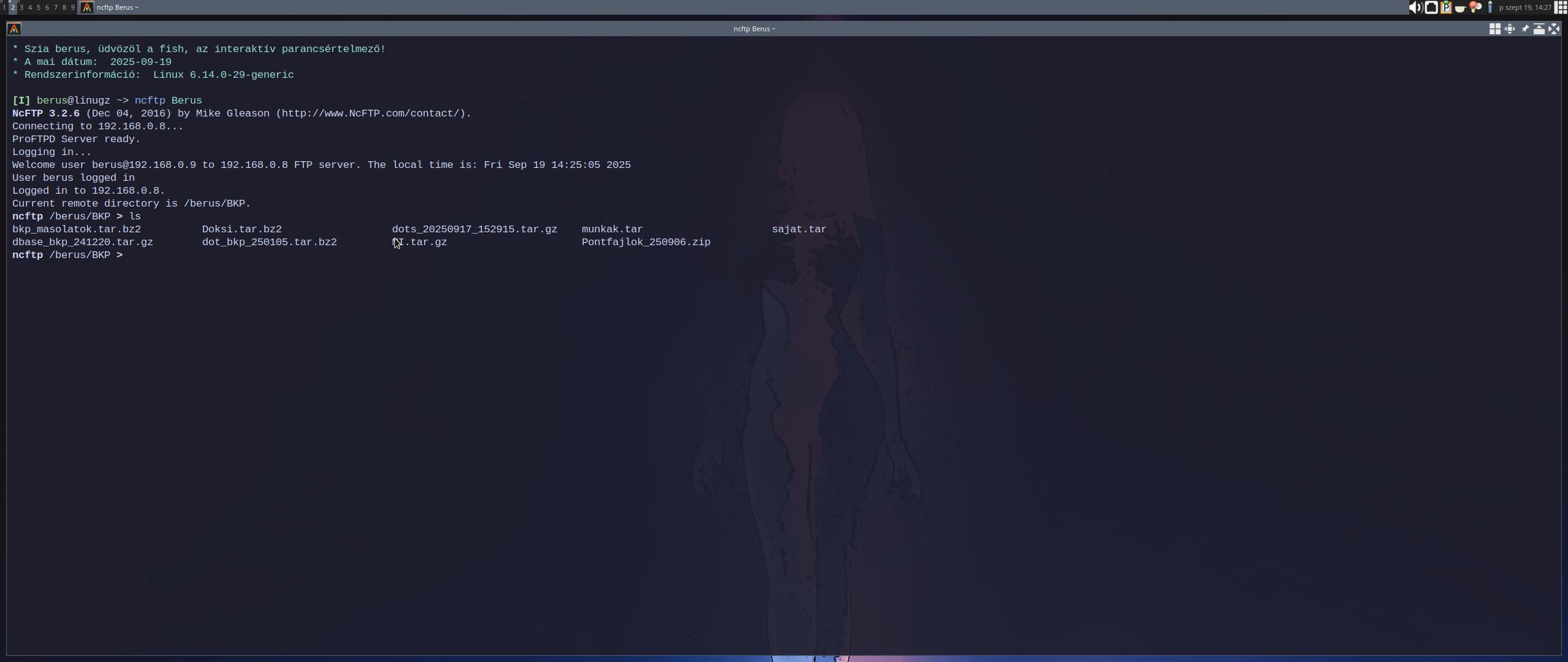Click the 'ncftp Berus ~' taskbar entry
This screenshot has height=662, width=1568.
tap(117, 7)
